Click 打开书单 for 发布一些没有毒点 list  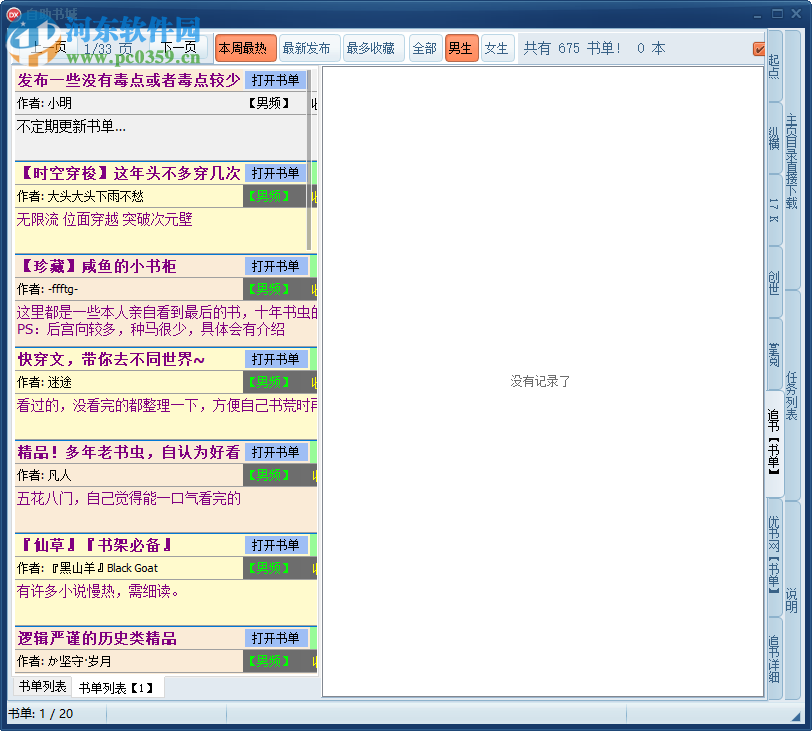click(276, 80)
